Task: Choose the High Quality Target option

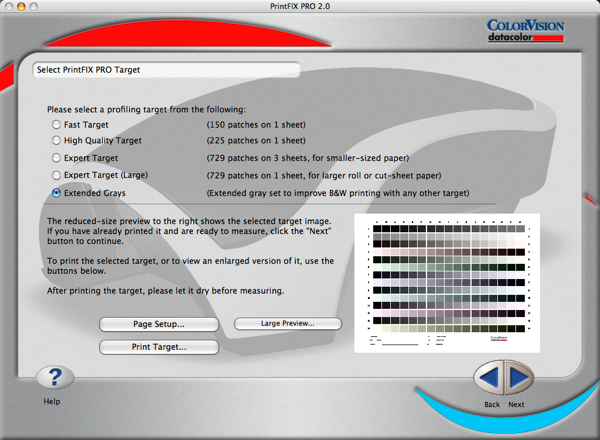Action: [x=56, y=140]
